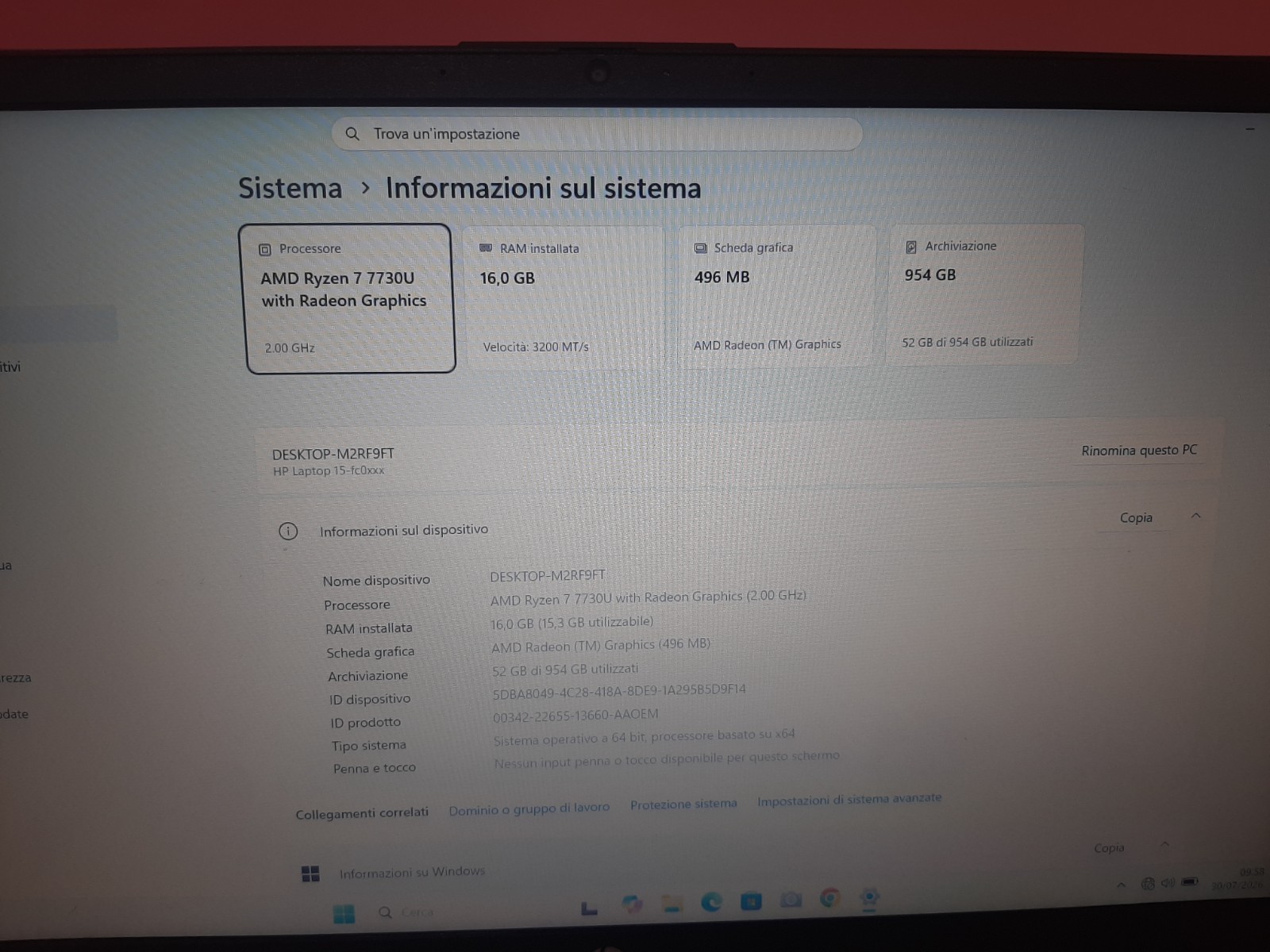Click the Settings gear taskbar icon

click(870, 897)
